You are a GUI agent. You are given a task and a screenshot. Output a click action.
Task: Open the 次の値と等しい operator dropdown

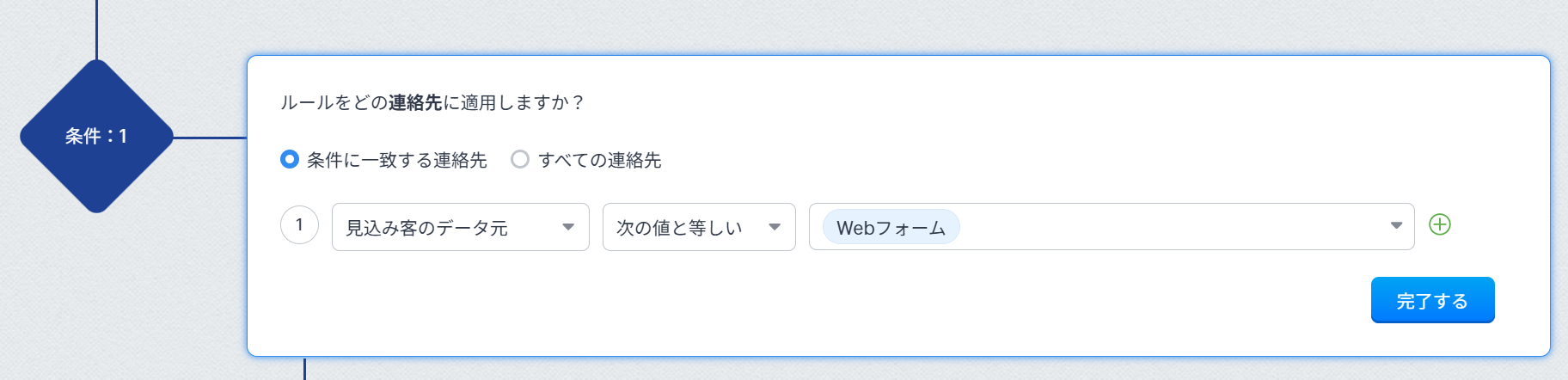(x=686, y=227)
